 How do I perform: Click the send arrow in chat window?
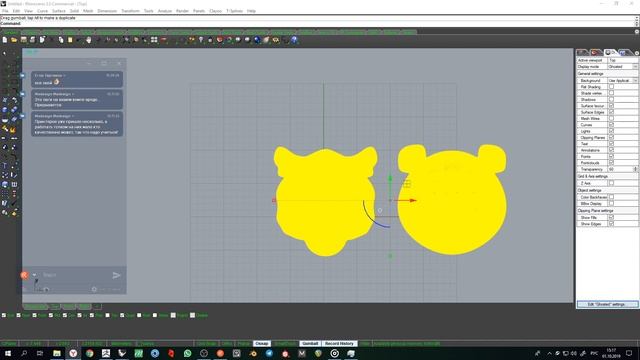(116, 276)
